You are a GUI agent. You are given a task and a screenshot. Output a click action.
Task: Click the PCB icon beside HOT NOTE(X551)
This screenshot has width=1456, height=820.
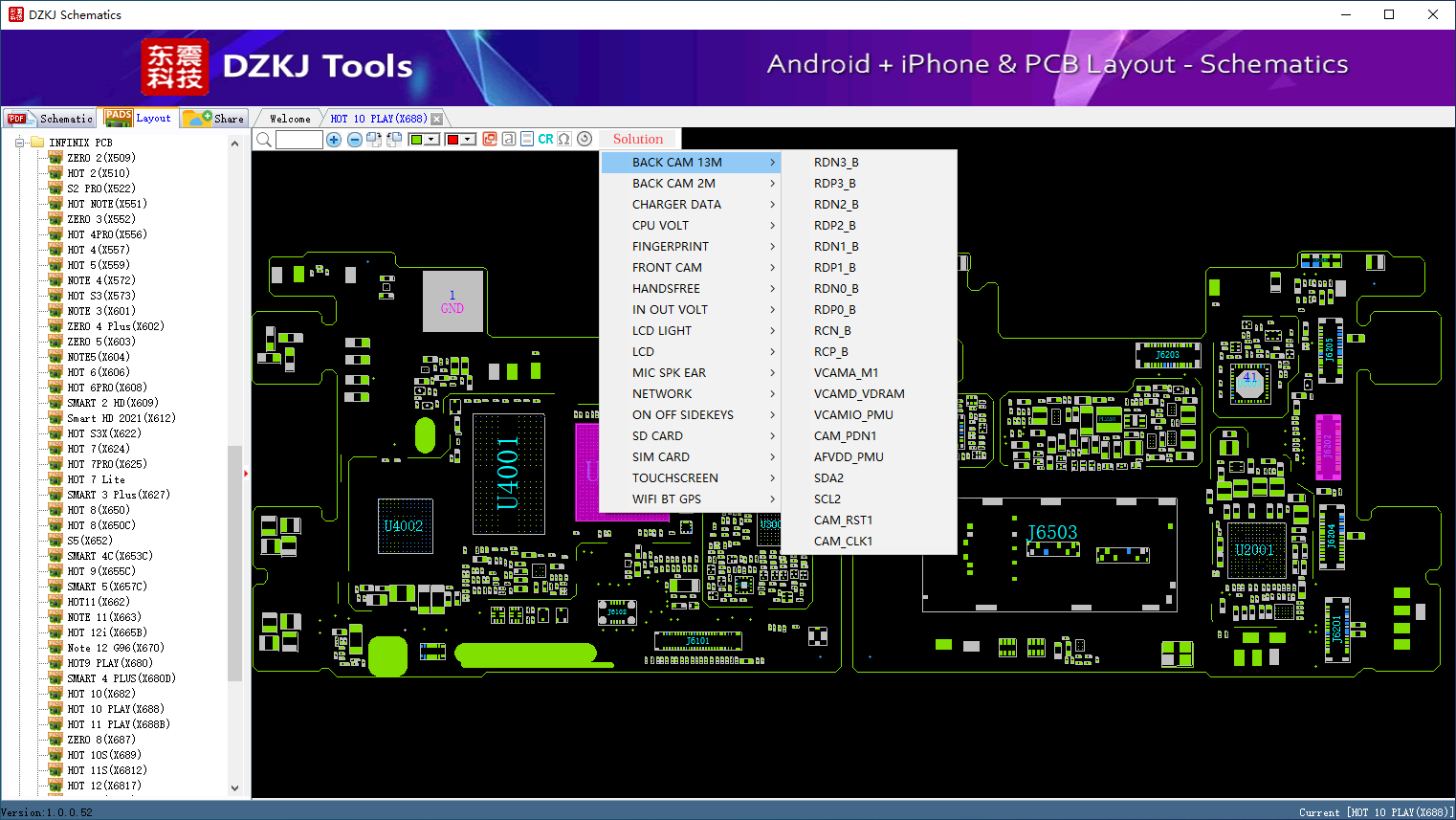pos(55,204)
